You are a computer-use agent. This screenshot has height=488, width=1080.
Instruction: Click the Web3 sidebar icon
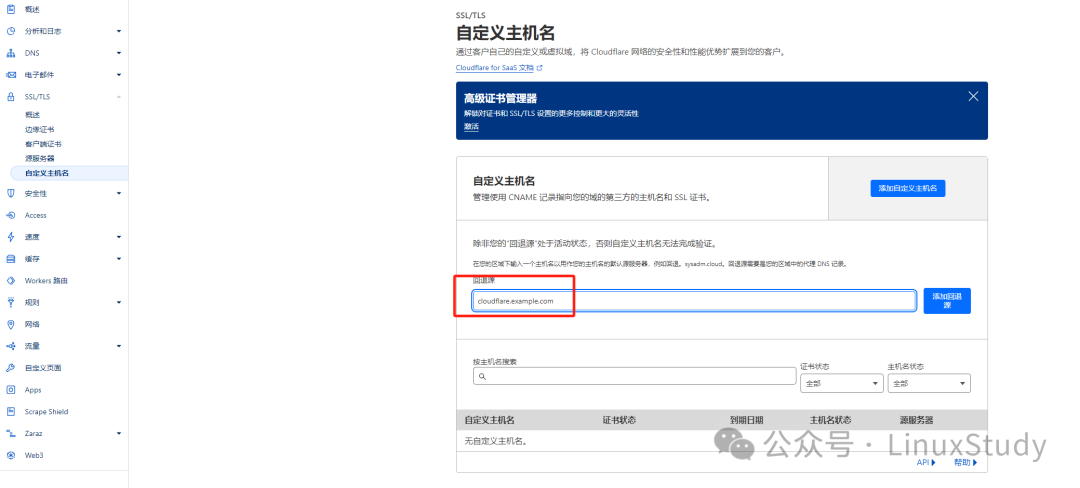(x=11, y=456)
